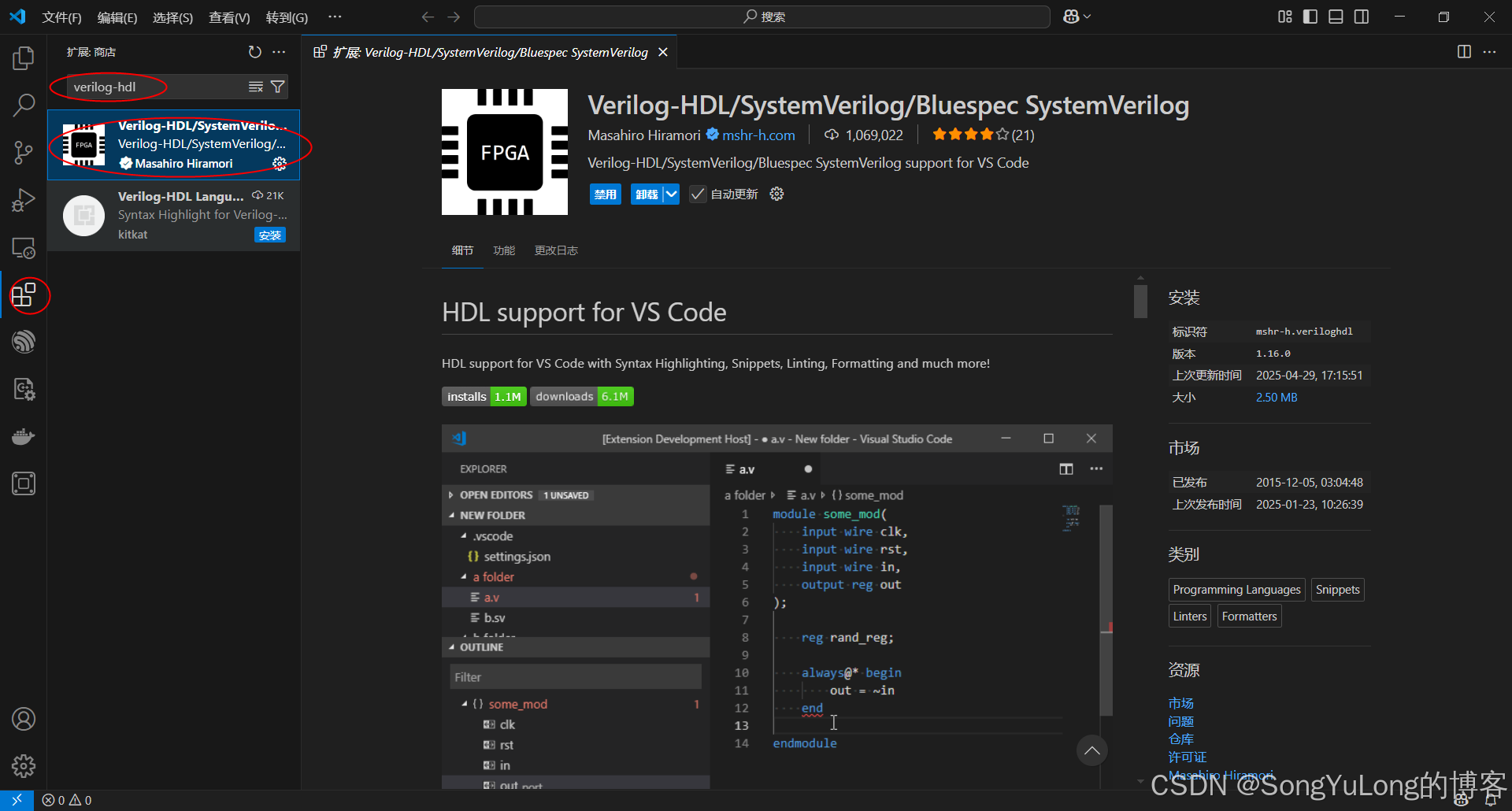
Task: Open the 转到(G) menu
Action: pyautogui.click(x=287, y=17)
